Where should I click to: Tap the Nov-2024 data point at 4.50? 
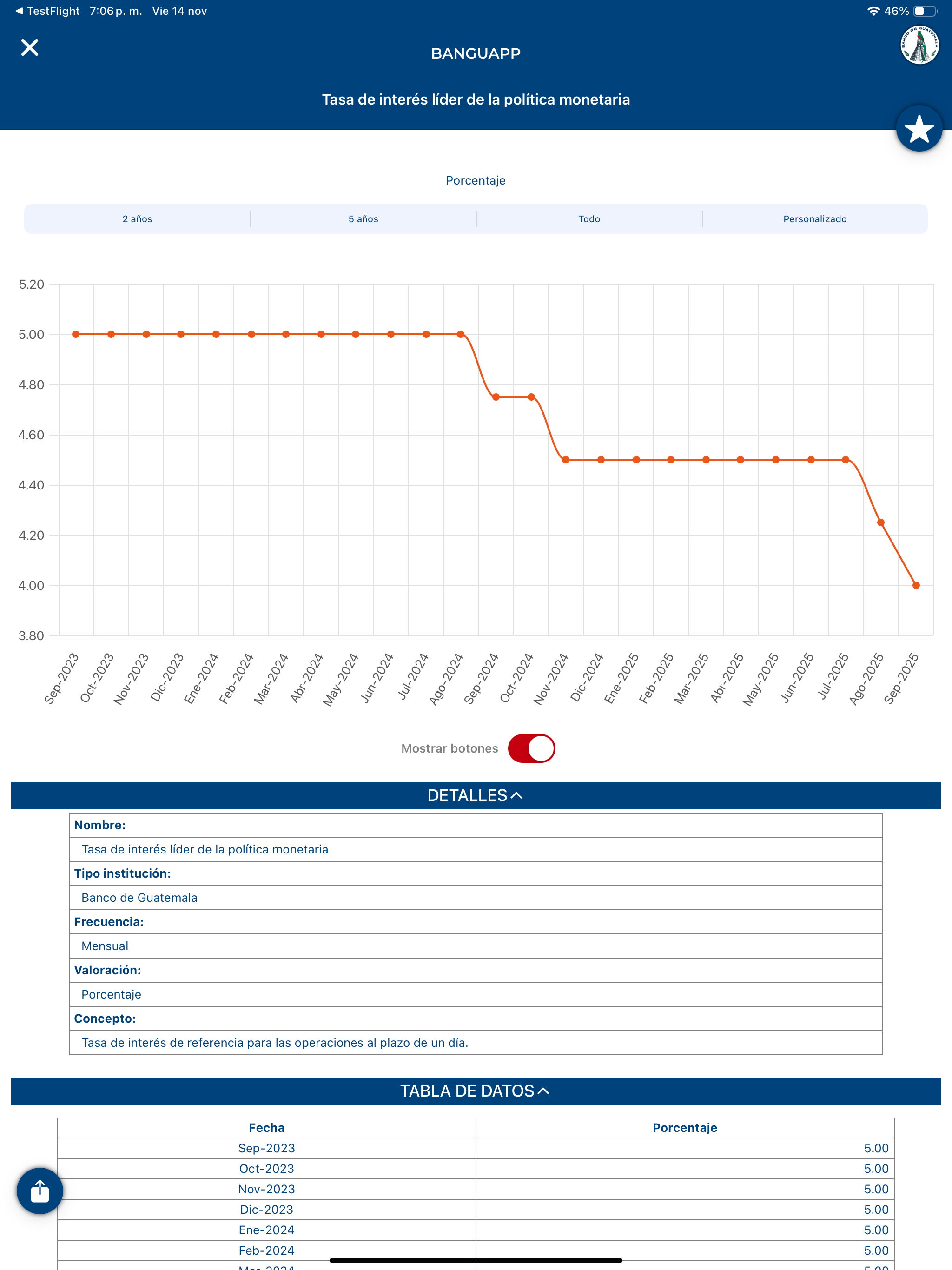click(x=566, y=459)
